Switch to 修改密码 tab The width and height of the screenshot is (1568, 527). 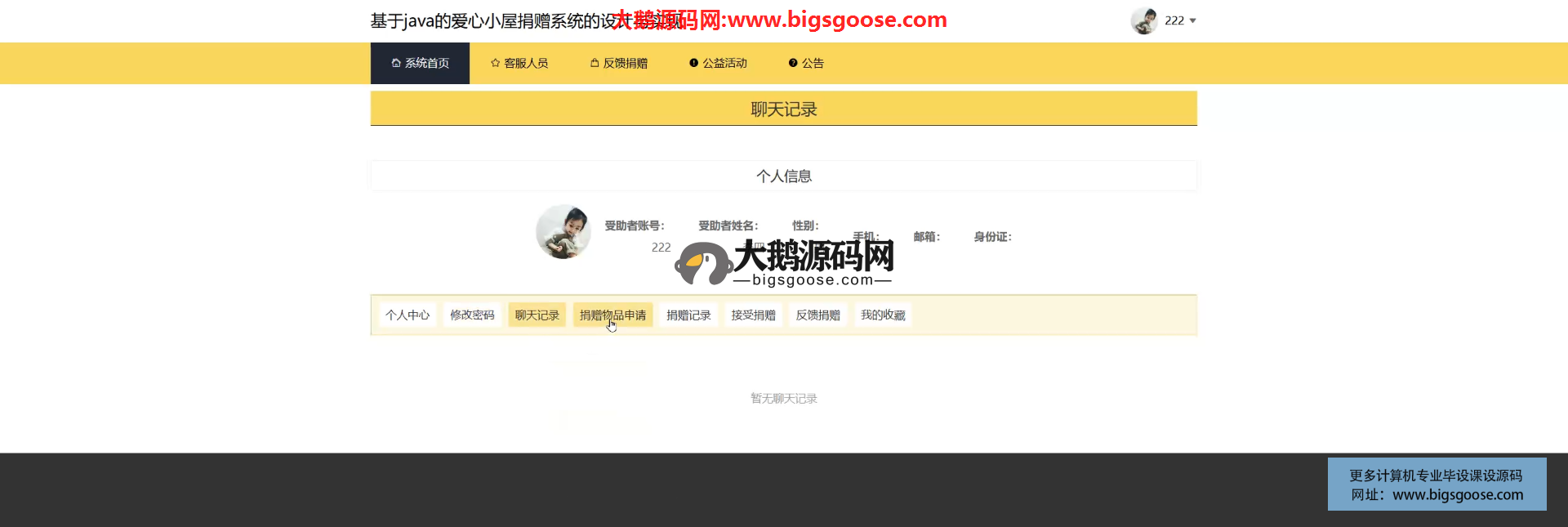coord(472,315)
